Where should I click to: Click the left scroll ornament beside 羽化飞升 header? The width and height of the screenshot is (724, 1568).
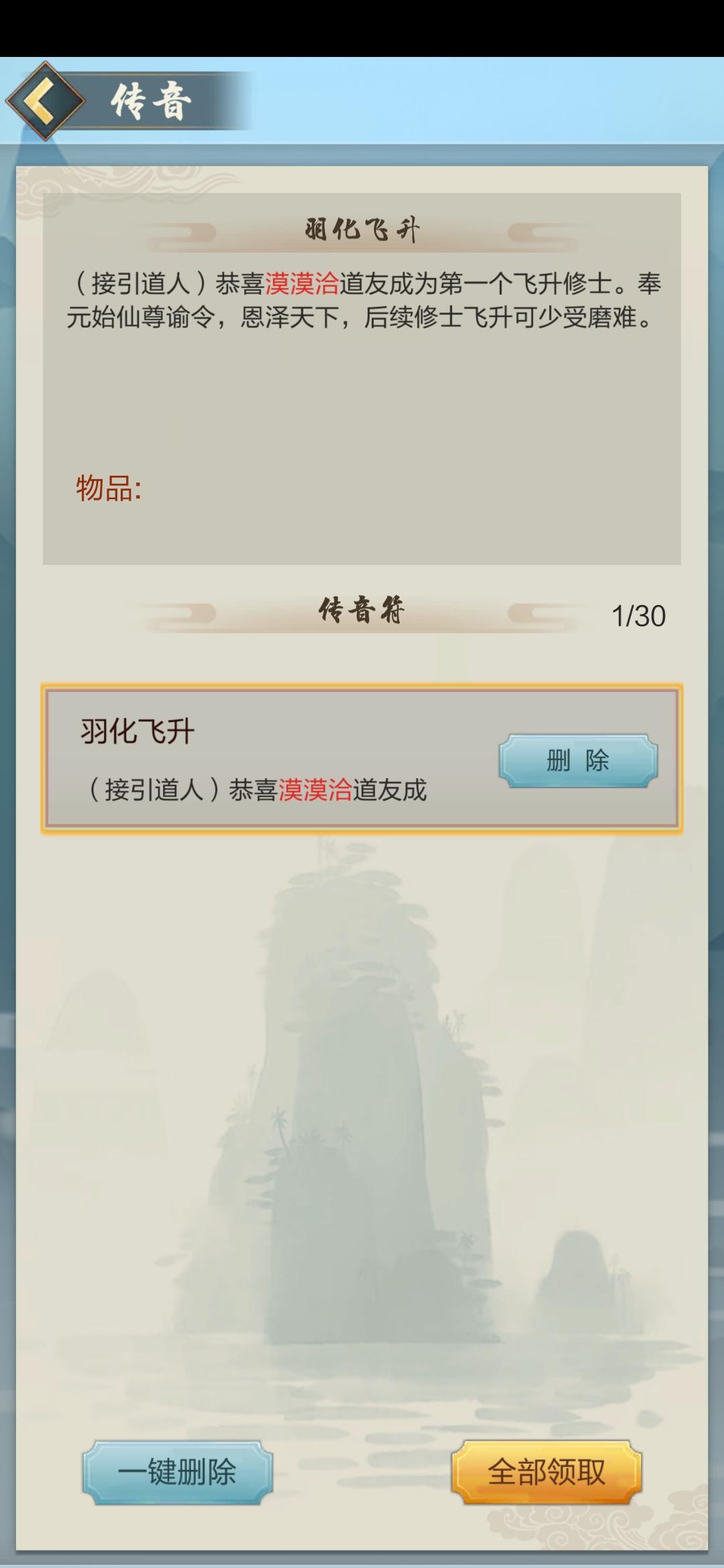180,233
